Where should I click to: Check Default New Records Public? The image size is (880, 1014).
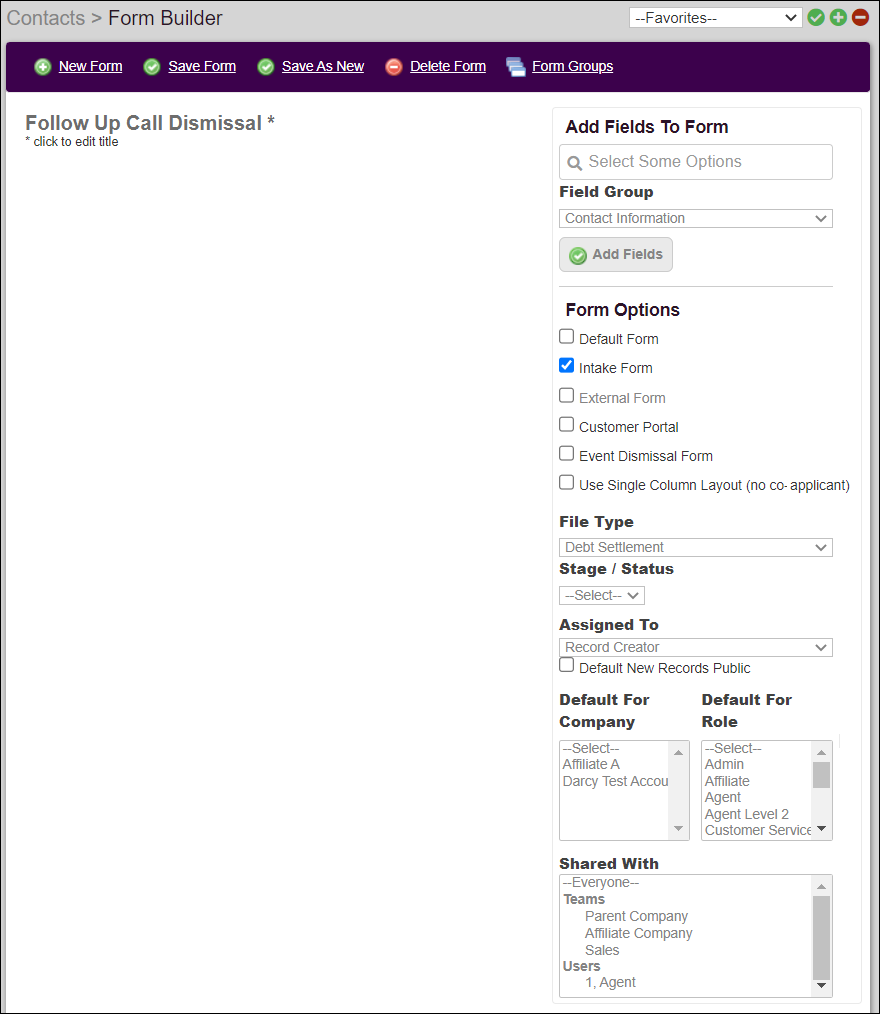click(566, 666)
